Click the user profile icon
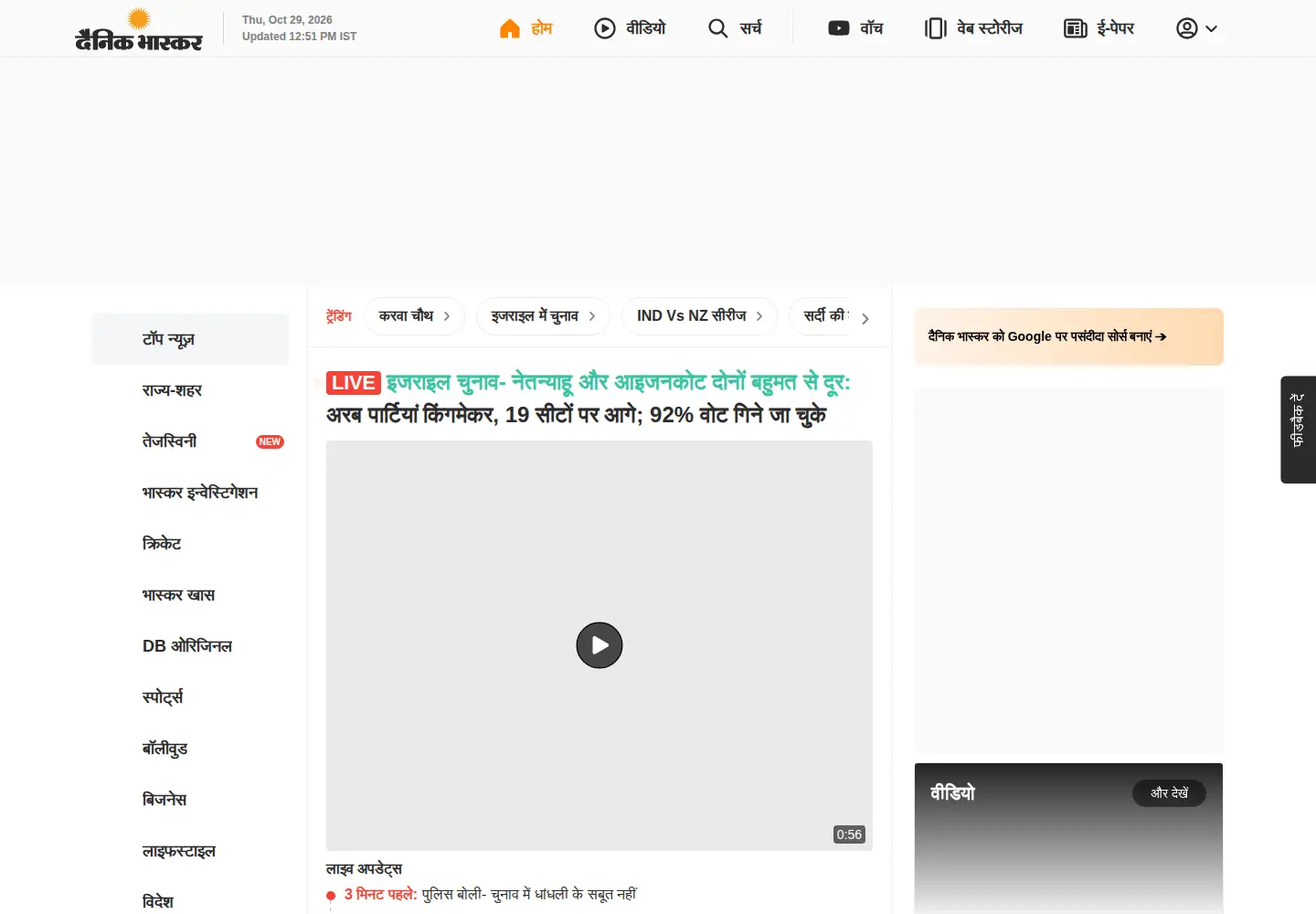Viewport: 1316px width, 914px height. coord(1187,28)
